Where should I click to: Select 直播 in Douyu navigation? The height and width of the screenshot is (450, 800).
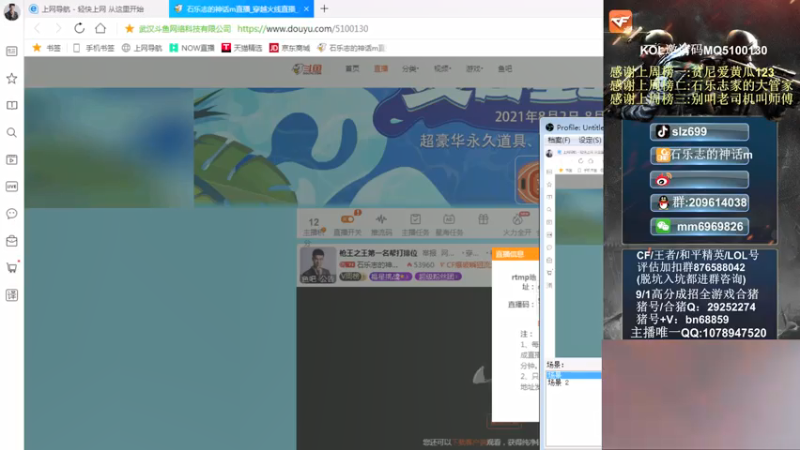click(381, 68)
